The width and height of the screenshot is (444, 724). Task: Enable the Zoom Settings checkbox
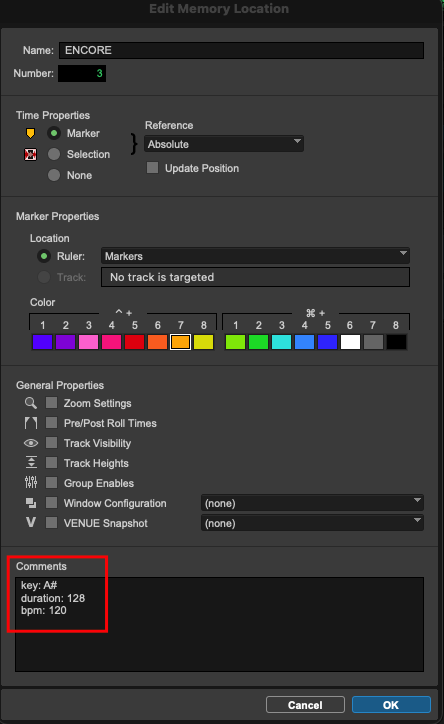51,403
